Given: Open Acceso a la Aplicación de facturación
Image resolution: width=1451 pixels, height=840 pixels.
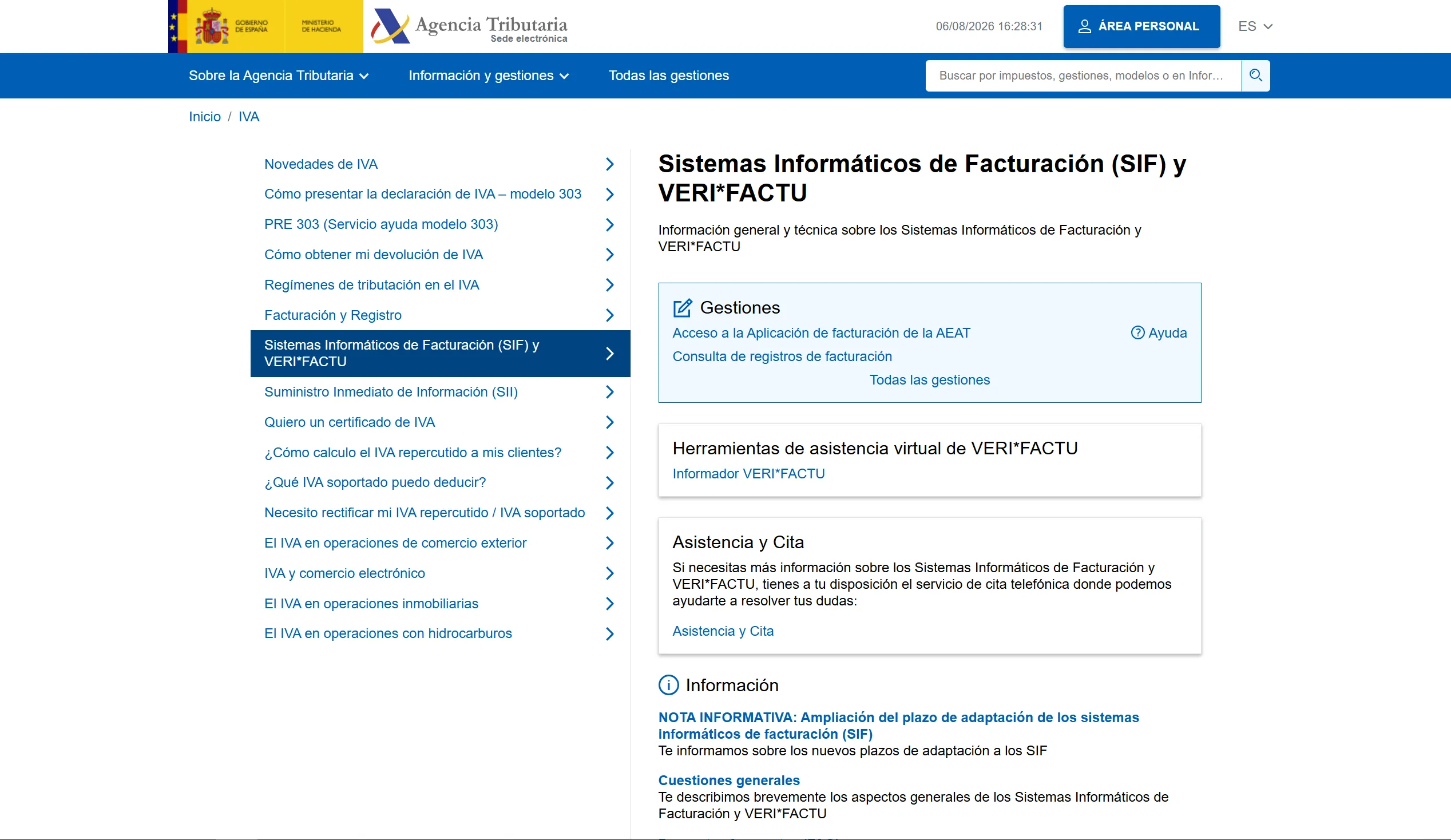Looking at the screenshot, I should 821,333.
